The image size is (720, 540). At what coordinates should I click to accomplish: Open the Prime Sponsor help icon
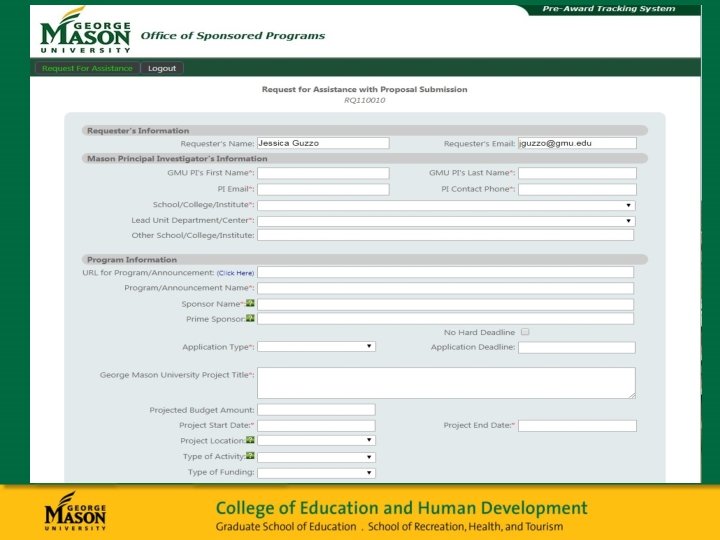(x=250, y=318)
